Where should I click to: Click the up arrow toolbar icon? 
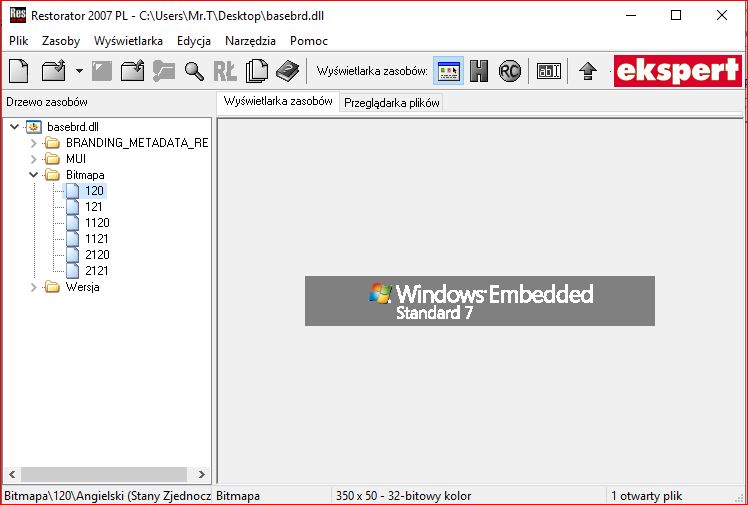(588, 72)
